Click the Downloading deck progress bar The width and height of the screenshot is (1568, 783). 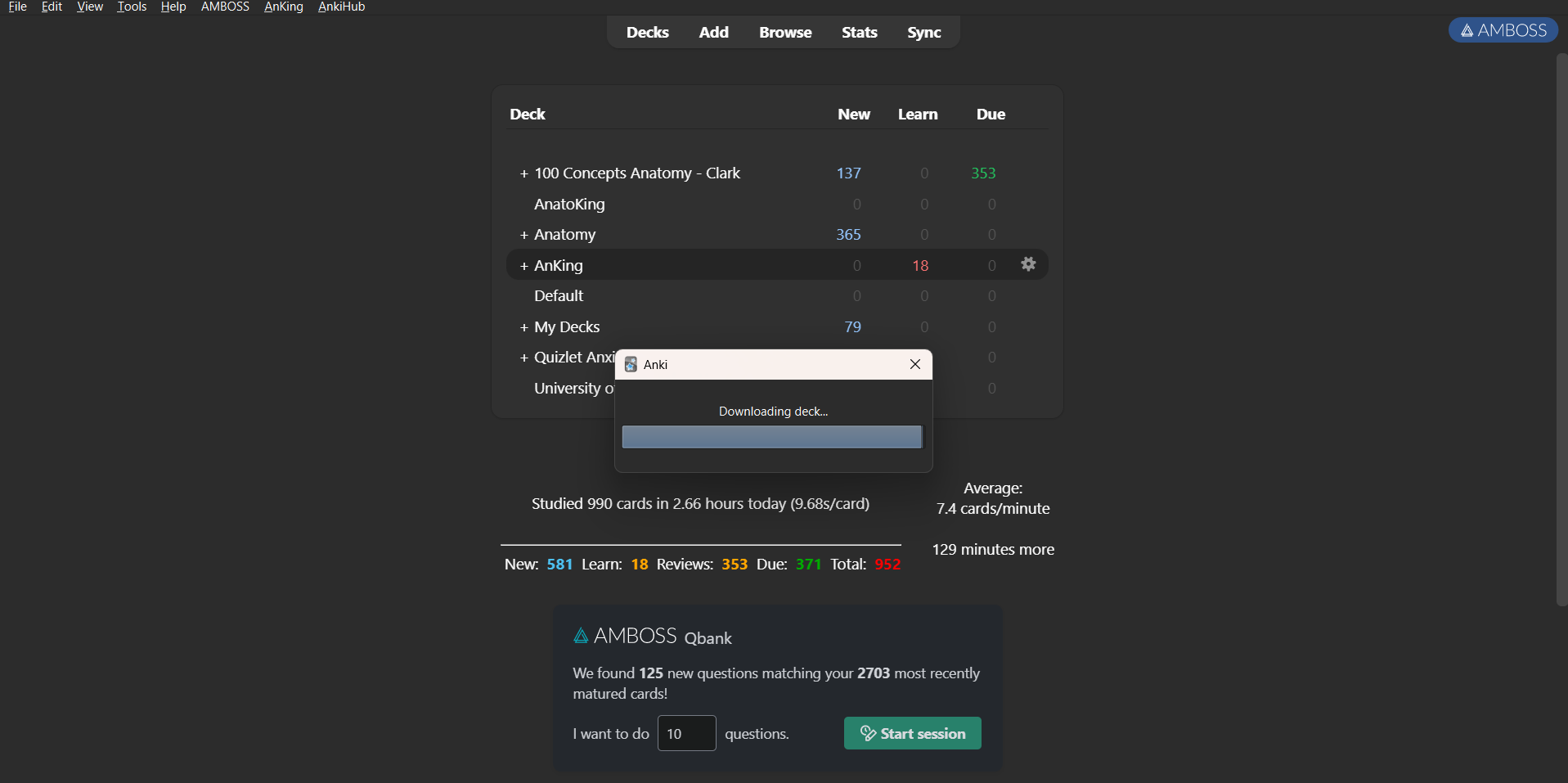point(771,437)
